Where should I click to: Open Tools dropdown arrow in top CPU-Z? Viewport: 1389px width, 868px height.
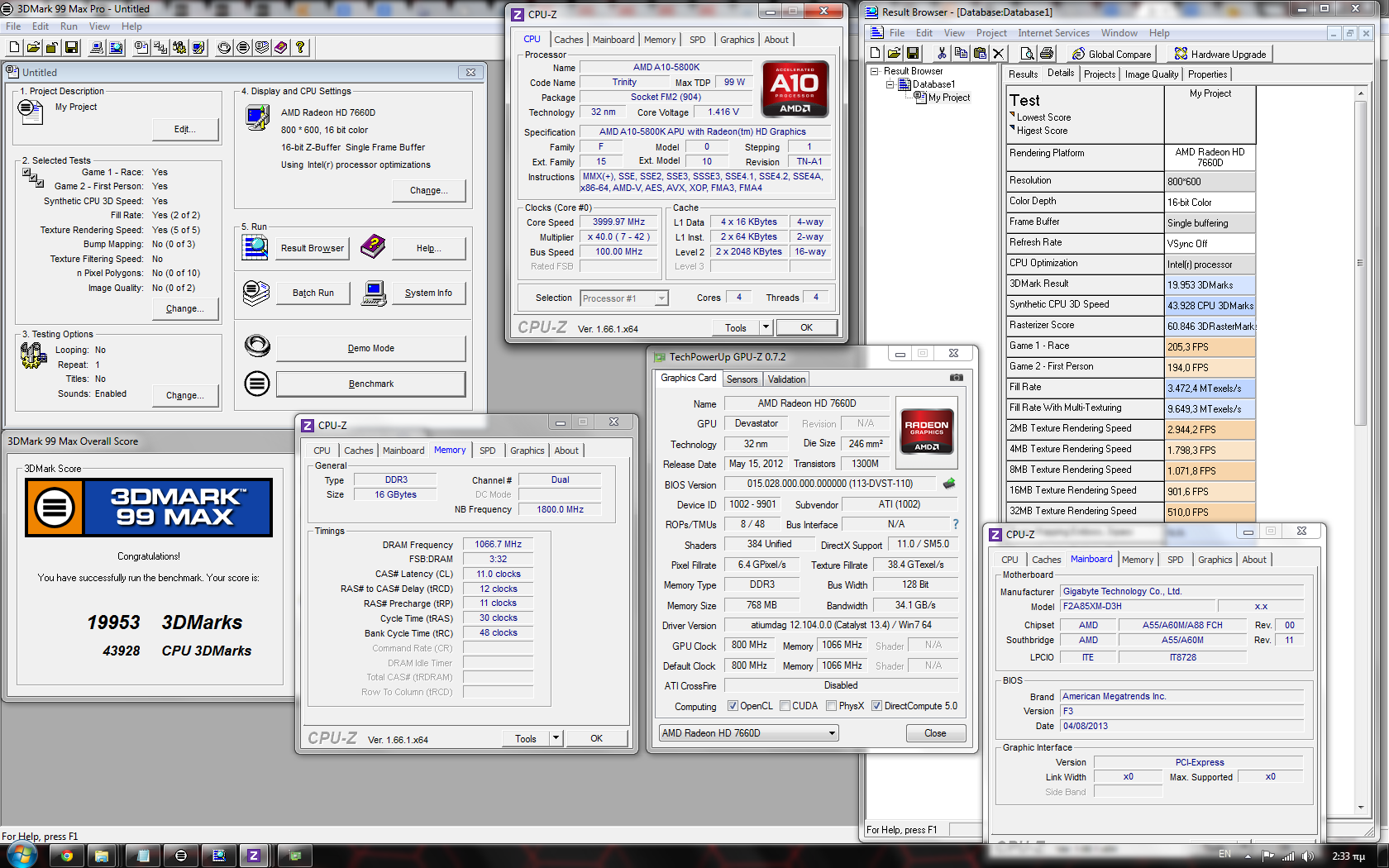point(766,327)
